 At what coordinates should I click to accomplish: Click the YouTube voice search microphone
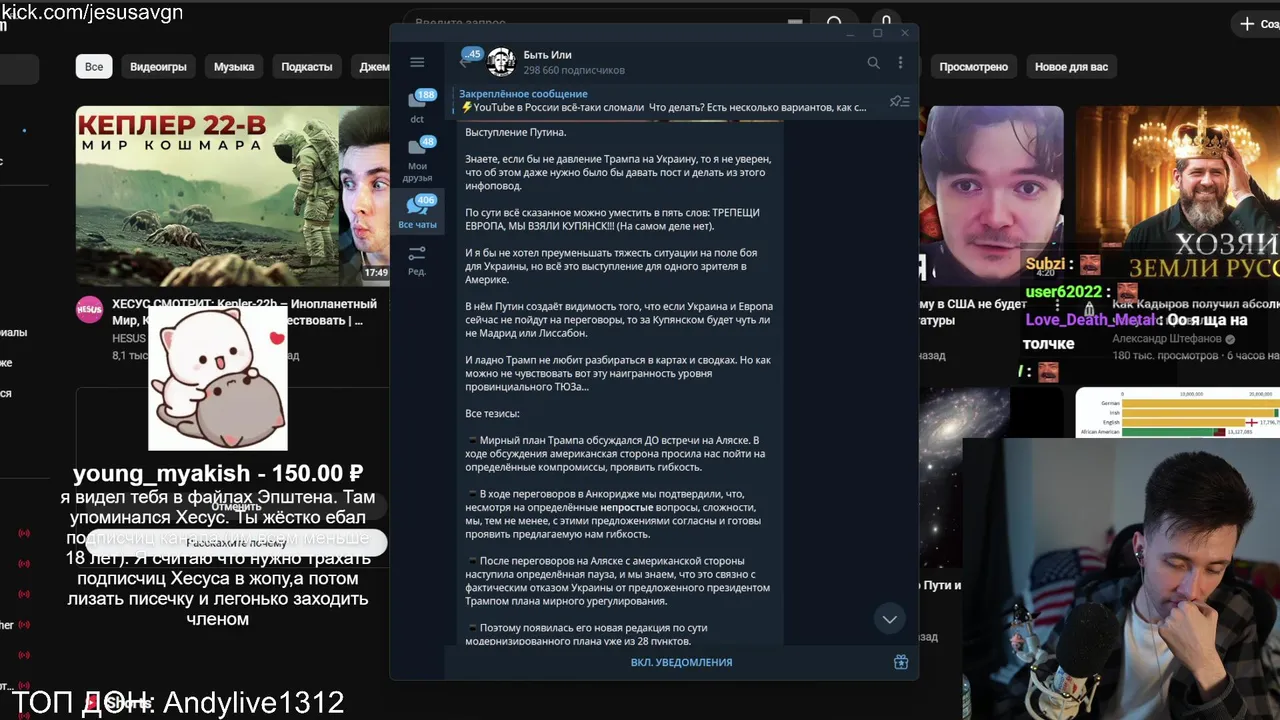click(x=886, y=21)
